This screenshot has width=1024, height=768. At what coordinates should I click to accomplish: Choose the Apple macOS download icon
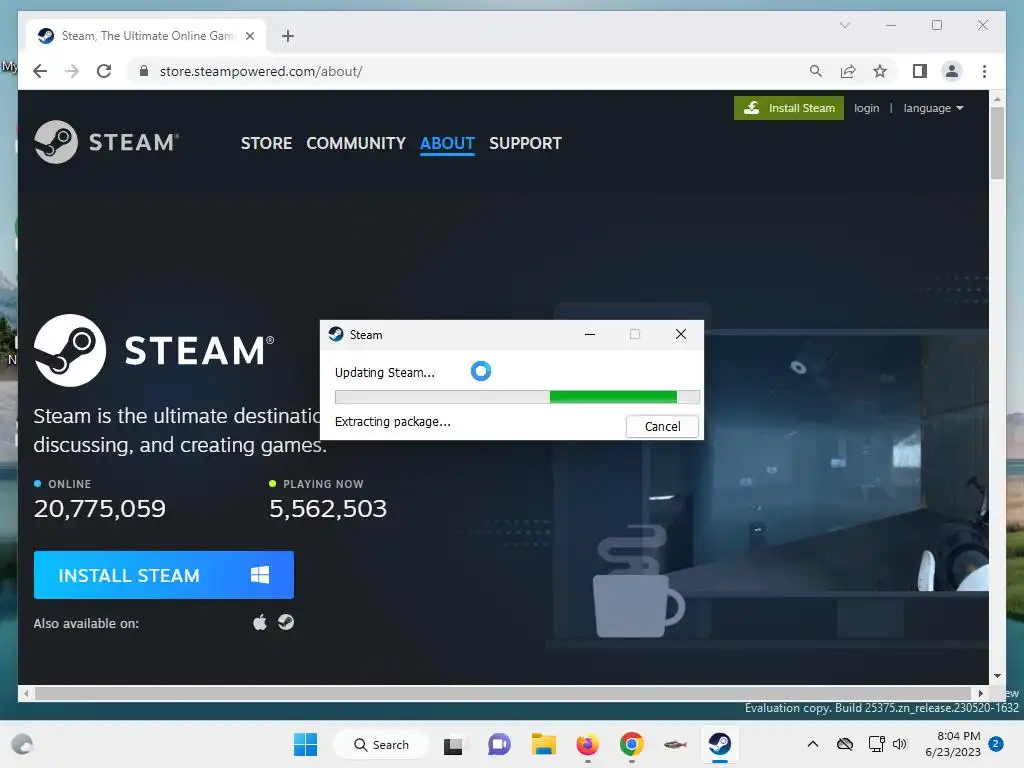pyautogui.click(x=260, y=622)
